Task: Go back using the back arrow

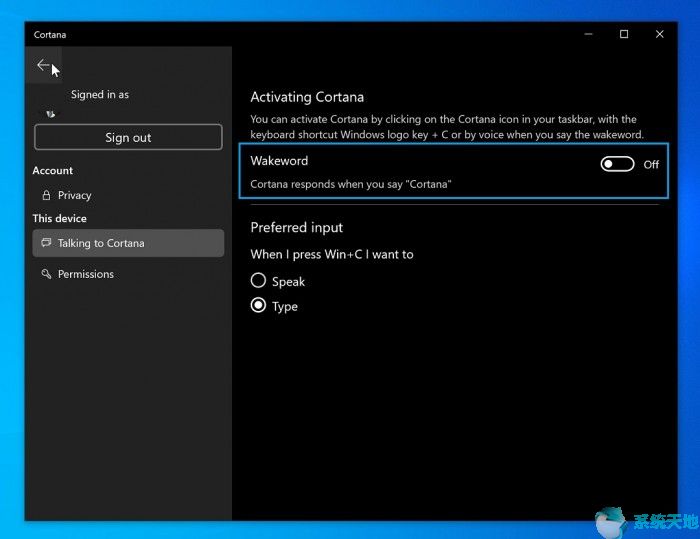Action: [x=43, y=65]
